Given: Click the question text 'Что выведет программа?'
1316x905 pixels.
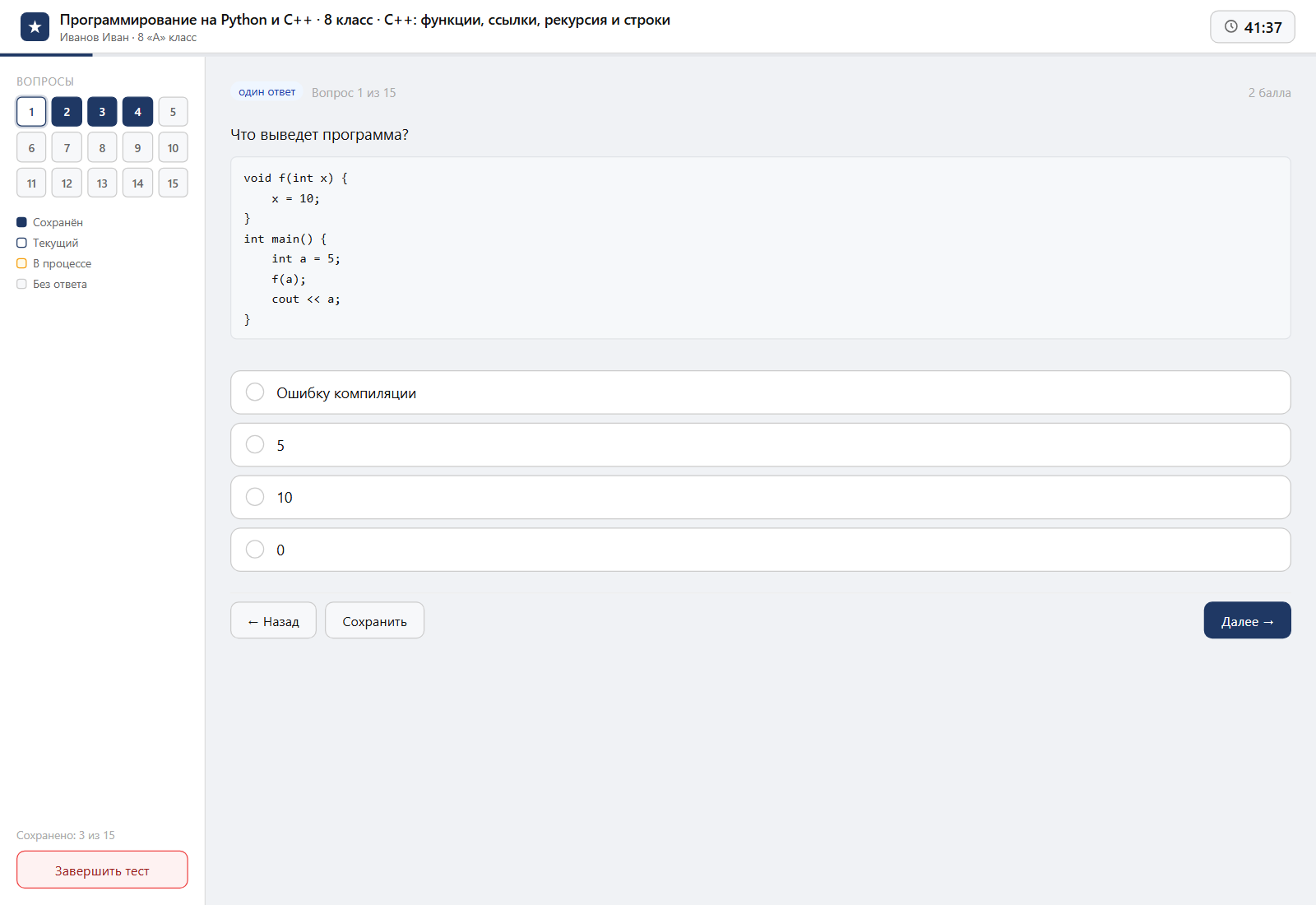Looking at the screenshot, I should point(319,135).
